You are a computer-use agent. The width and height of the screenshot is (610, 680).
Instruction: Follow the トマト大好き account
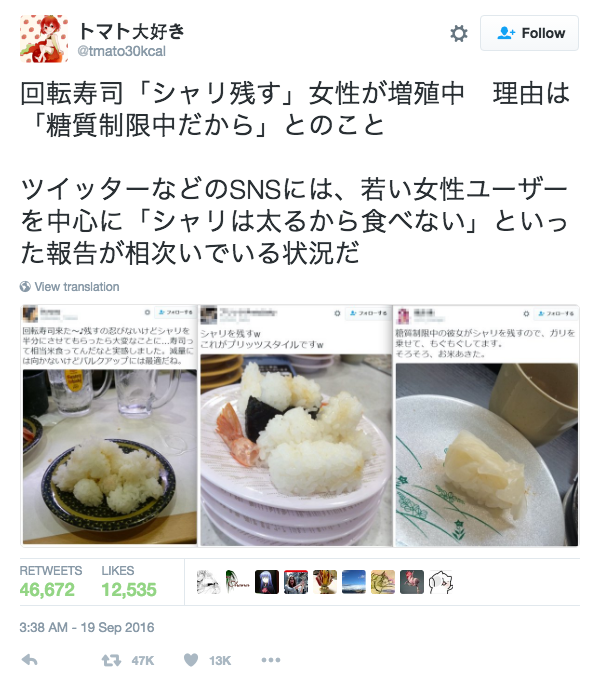[x=529, y=33]
